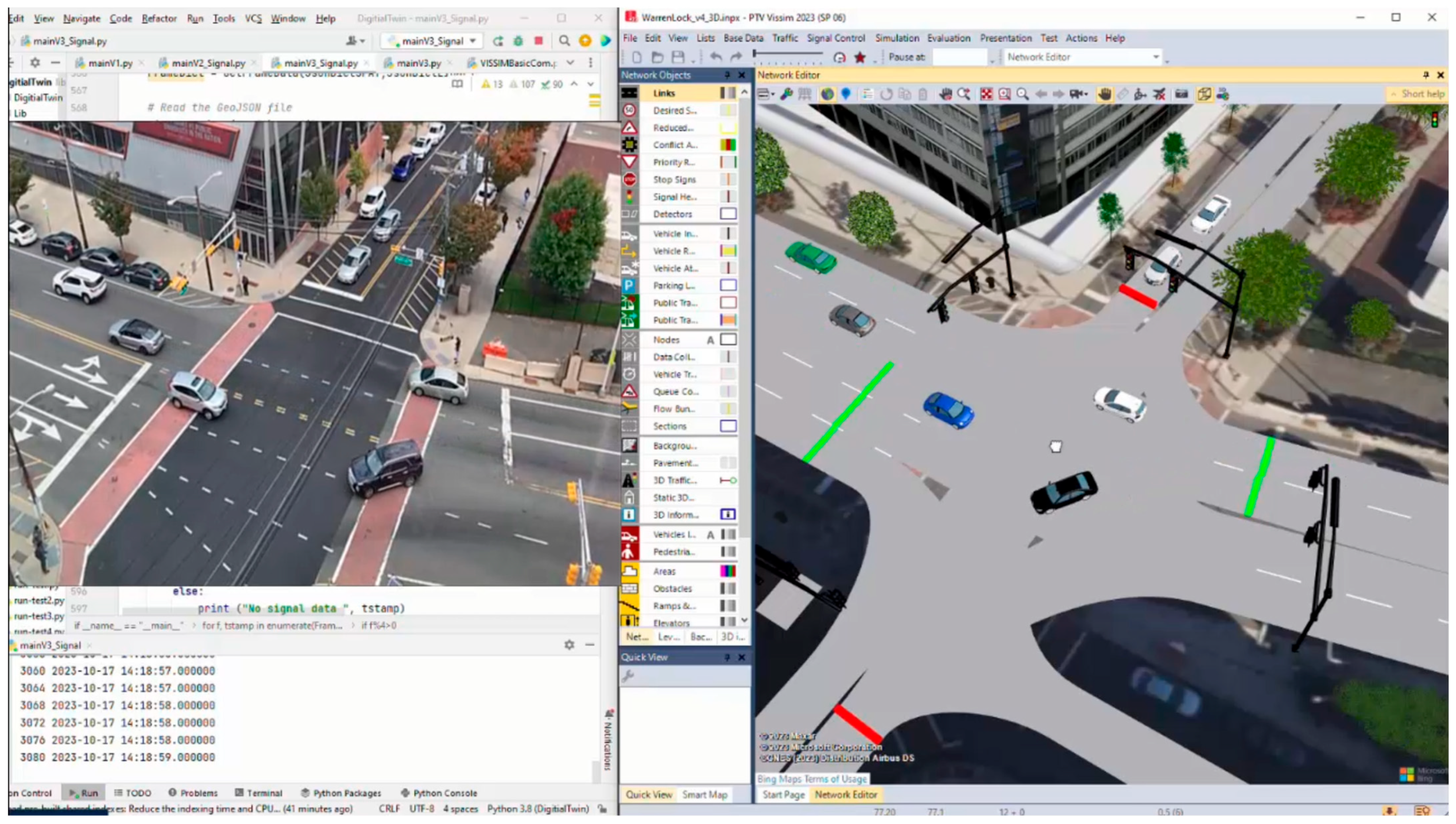
Task: Click the Show entire network icon
Action: pyautogui.click(x=986, y=95)
